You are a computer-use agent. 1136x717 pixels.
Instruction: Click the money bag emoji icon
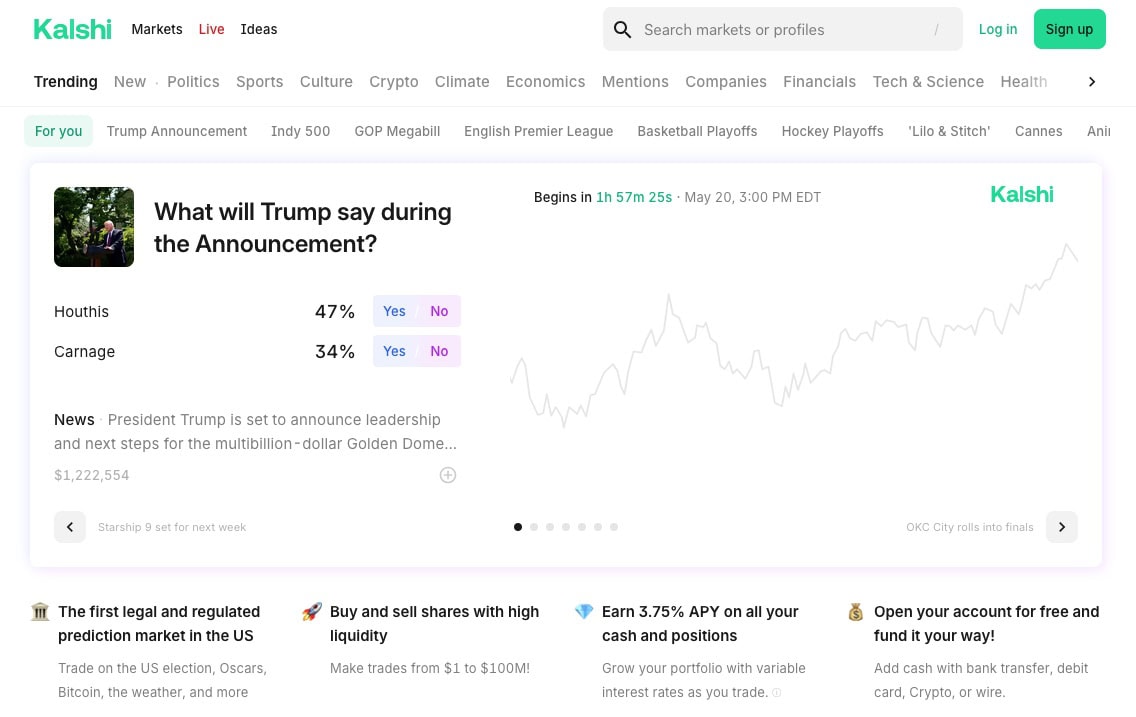pos(856,612)
